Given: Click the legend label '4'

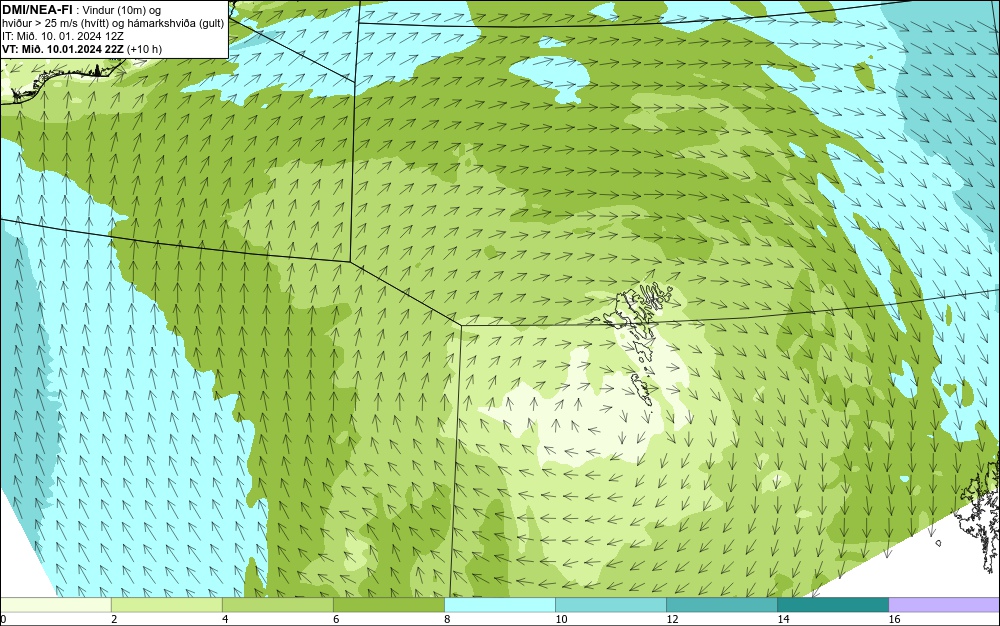Looking at the screenshot, I should pyautogui.click(x=225, y=619).
